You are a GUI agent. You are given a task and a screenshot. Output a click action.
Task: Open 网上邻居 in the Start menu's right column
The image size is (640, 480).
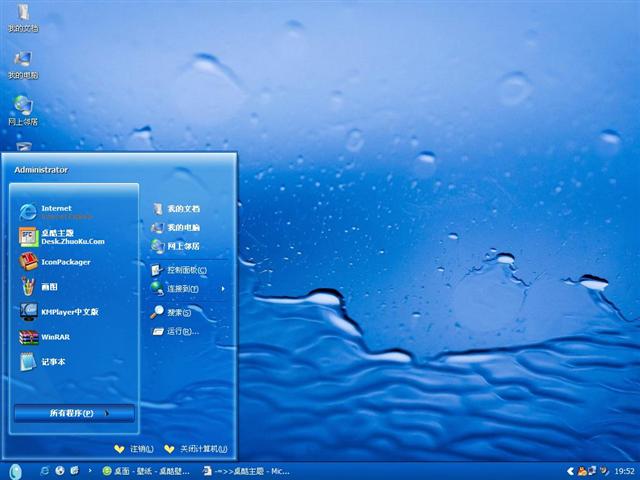[x=176, y=246]
